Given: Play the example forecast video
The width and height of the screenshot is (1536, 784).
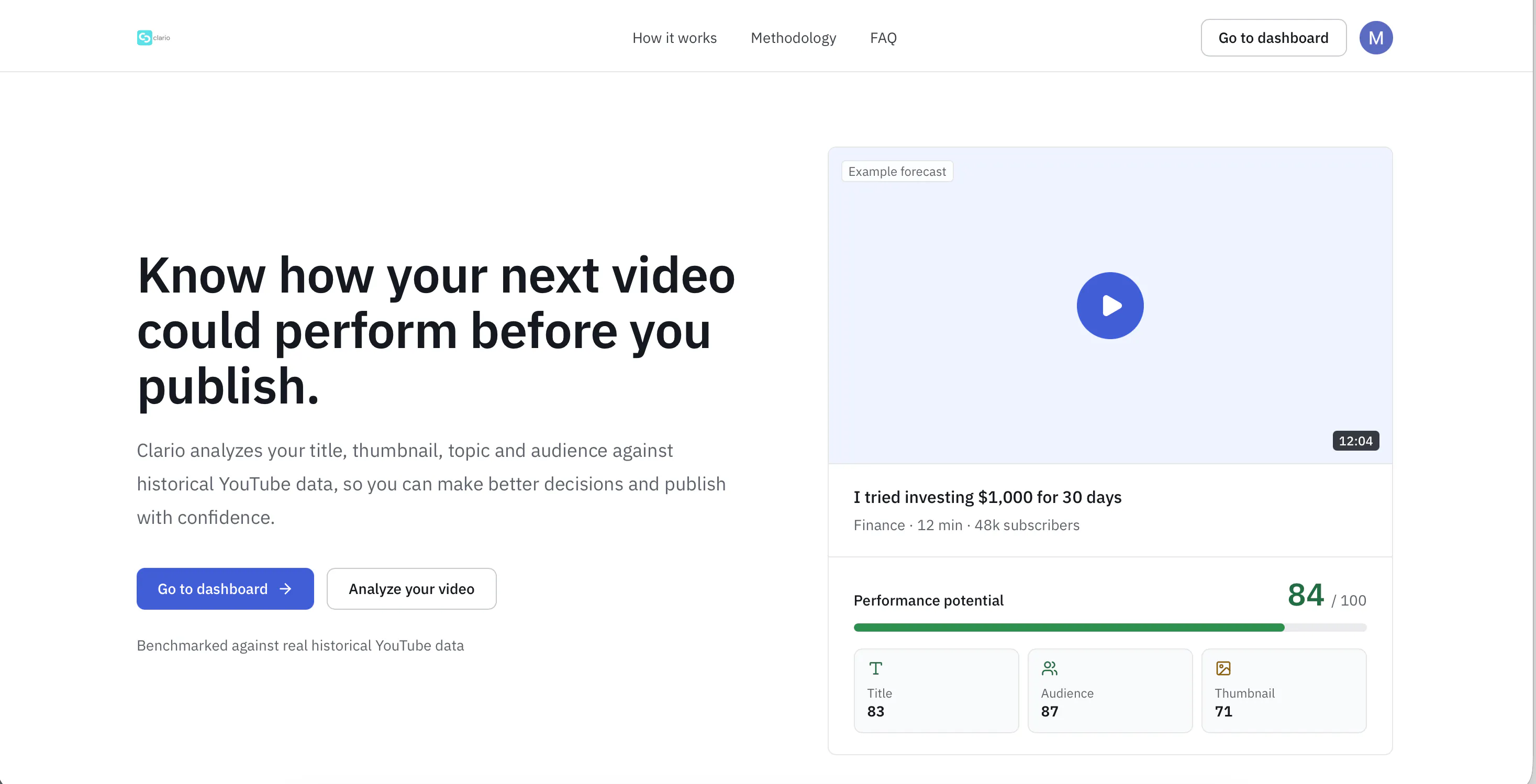Looking at the screenshot, I should tap(1110, 305).
